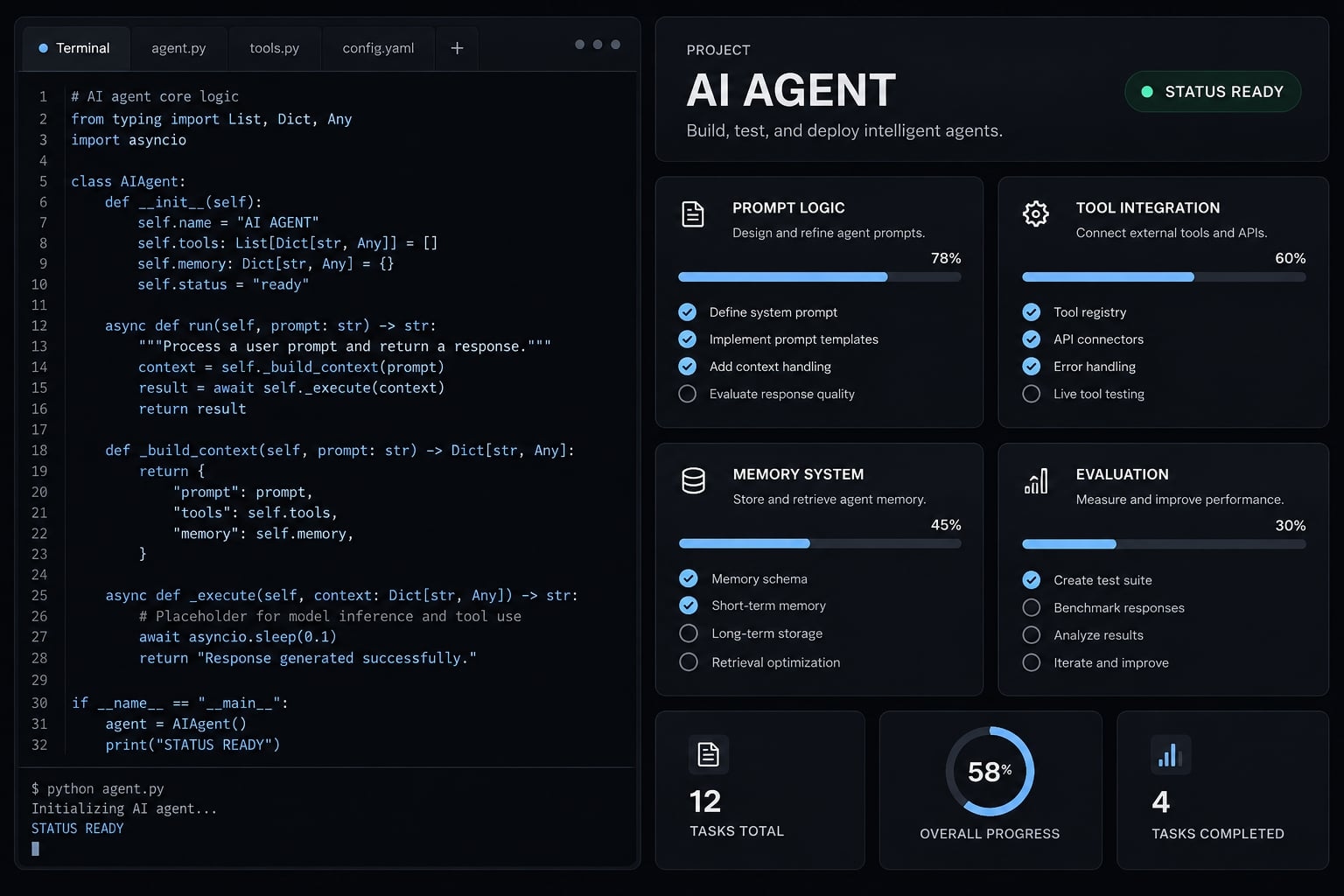Click the green status dot indicator

click(1147, 92)
